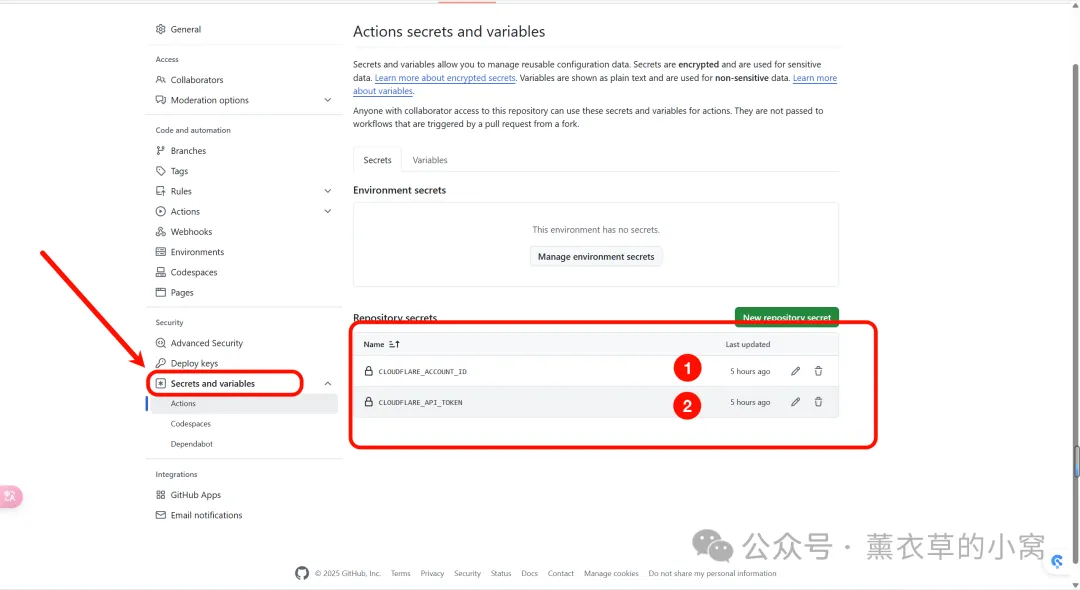1080x590 pixels.
Task: Click the Rules icon in sidebar
Action: pyautogui.click(x=160, y=191)
